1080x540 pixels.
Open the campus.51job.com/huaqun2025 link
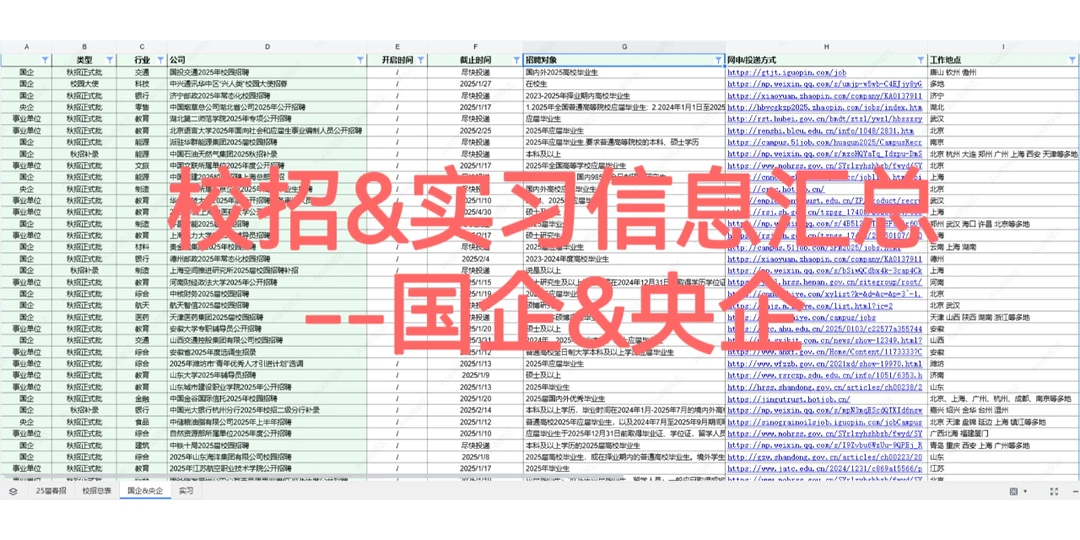click(824, 142)
